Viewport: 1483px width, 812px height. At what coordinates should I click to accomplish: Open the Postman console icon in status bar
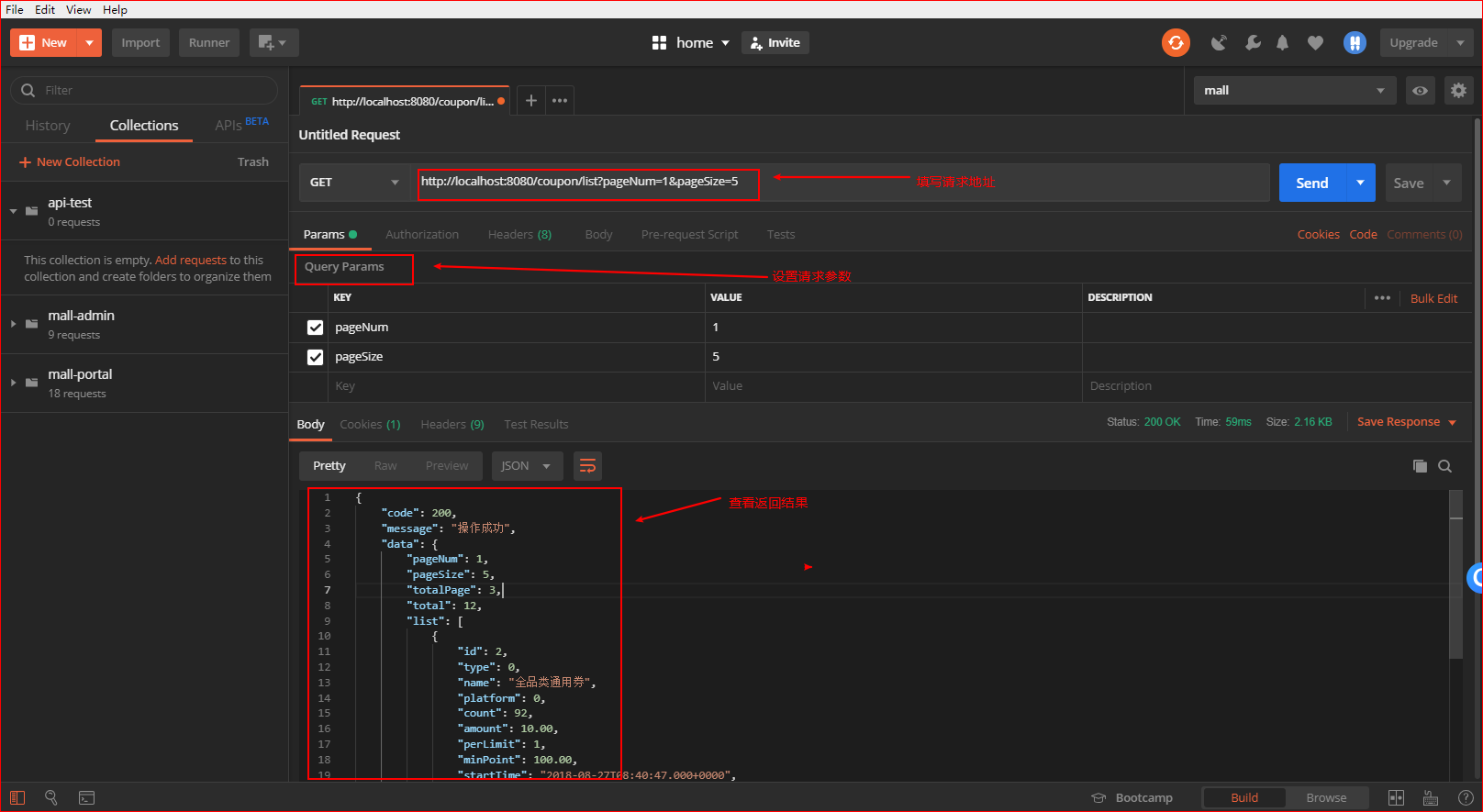coord(86,797)
